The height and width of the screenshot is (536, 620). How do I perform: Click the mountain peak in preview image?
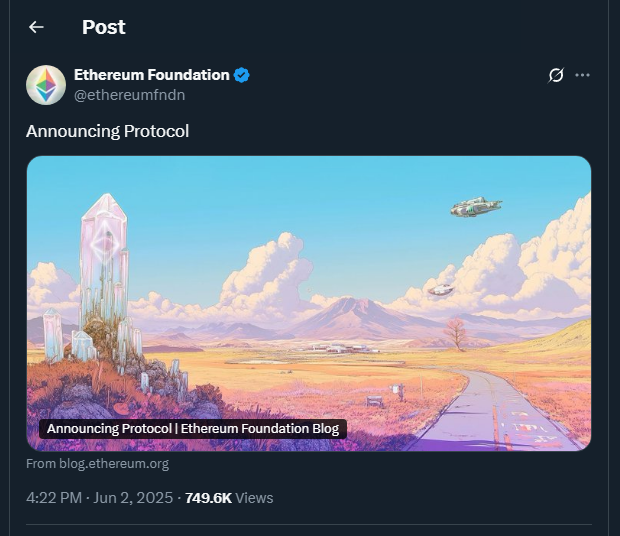pyautogui.click(x=340, y=304)
